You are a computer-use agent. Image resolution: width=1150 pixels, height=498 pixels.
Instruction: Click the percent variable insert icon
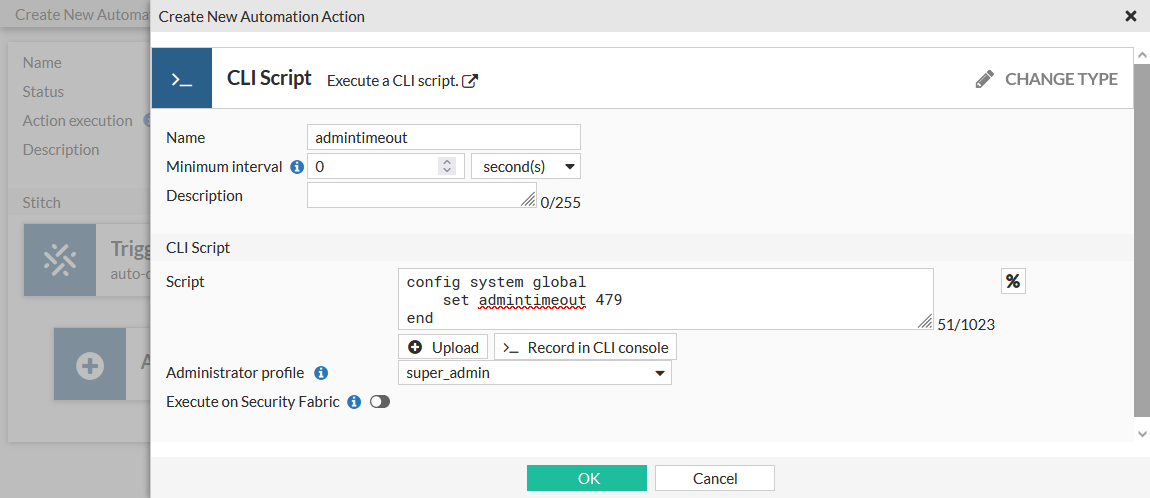point(1013,282)
